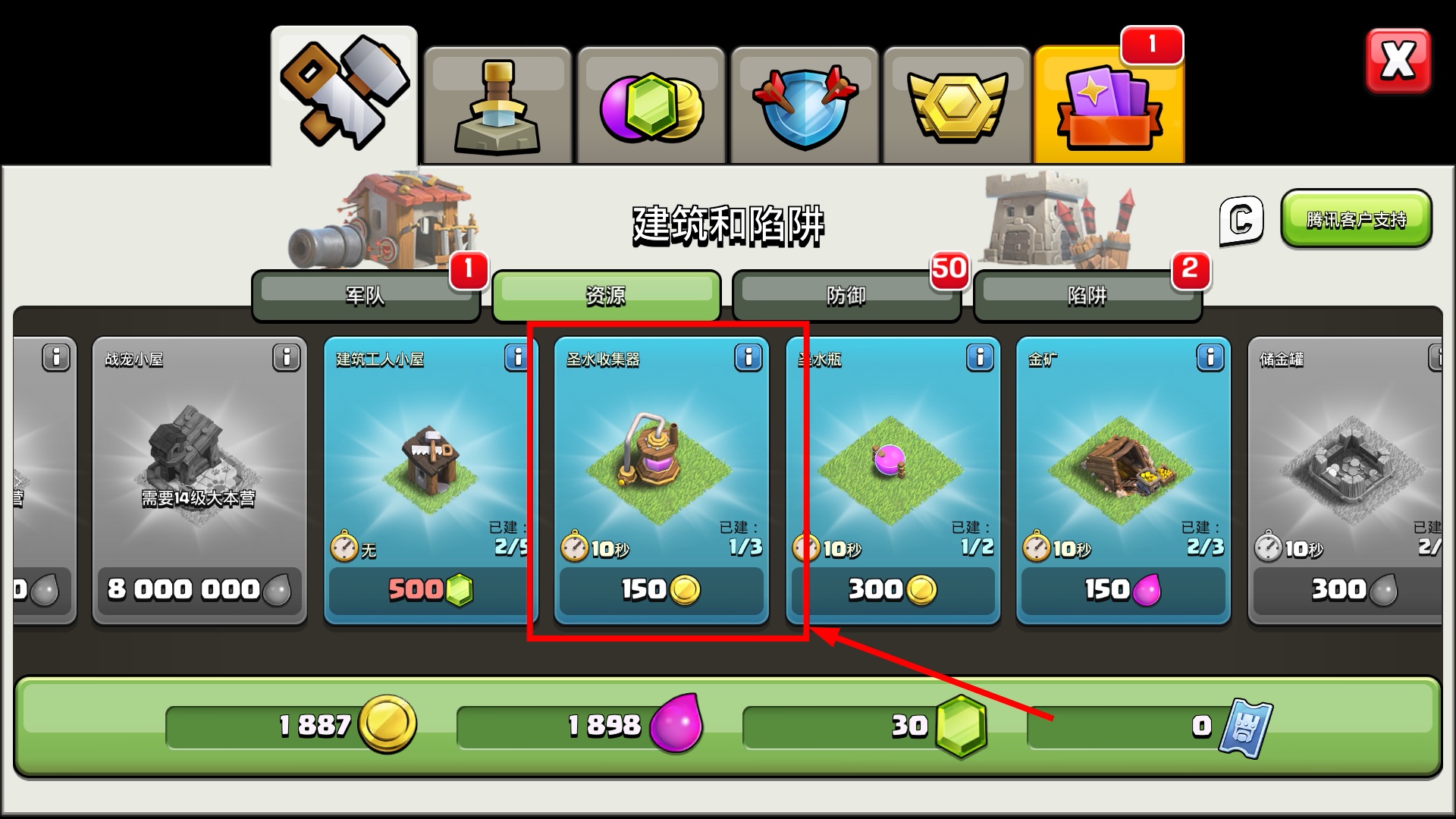Show info for 战宠小屋
1456x819 pixels.
[x=287, y=356]
